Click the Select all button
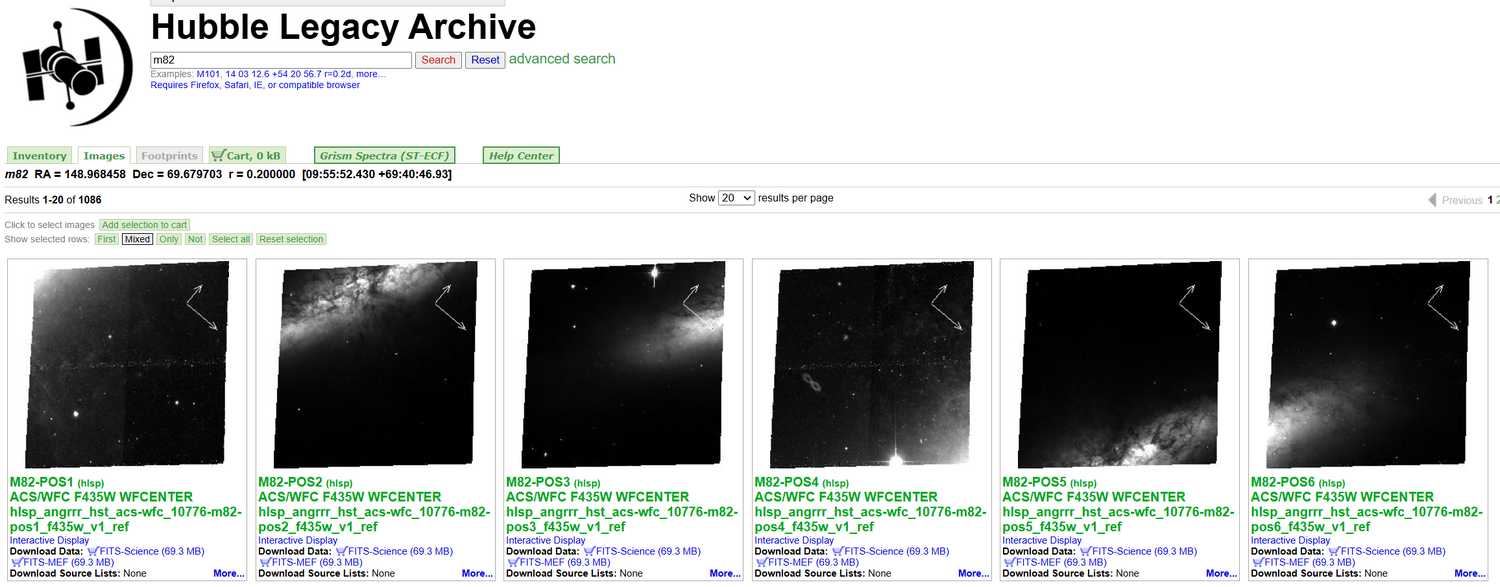This screenshot has width=1500, height=587. click(231, 239)
